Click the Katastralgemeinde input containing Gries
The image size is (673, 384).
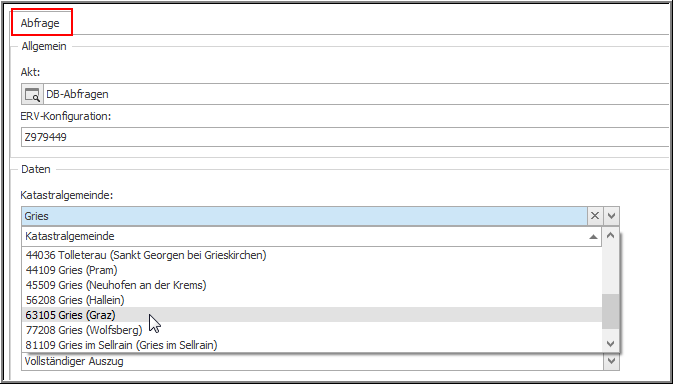(304, 216)
